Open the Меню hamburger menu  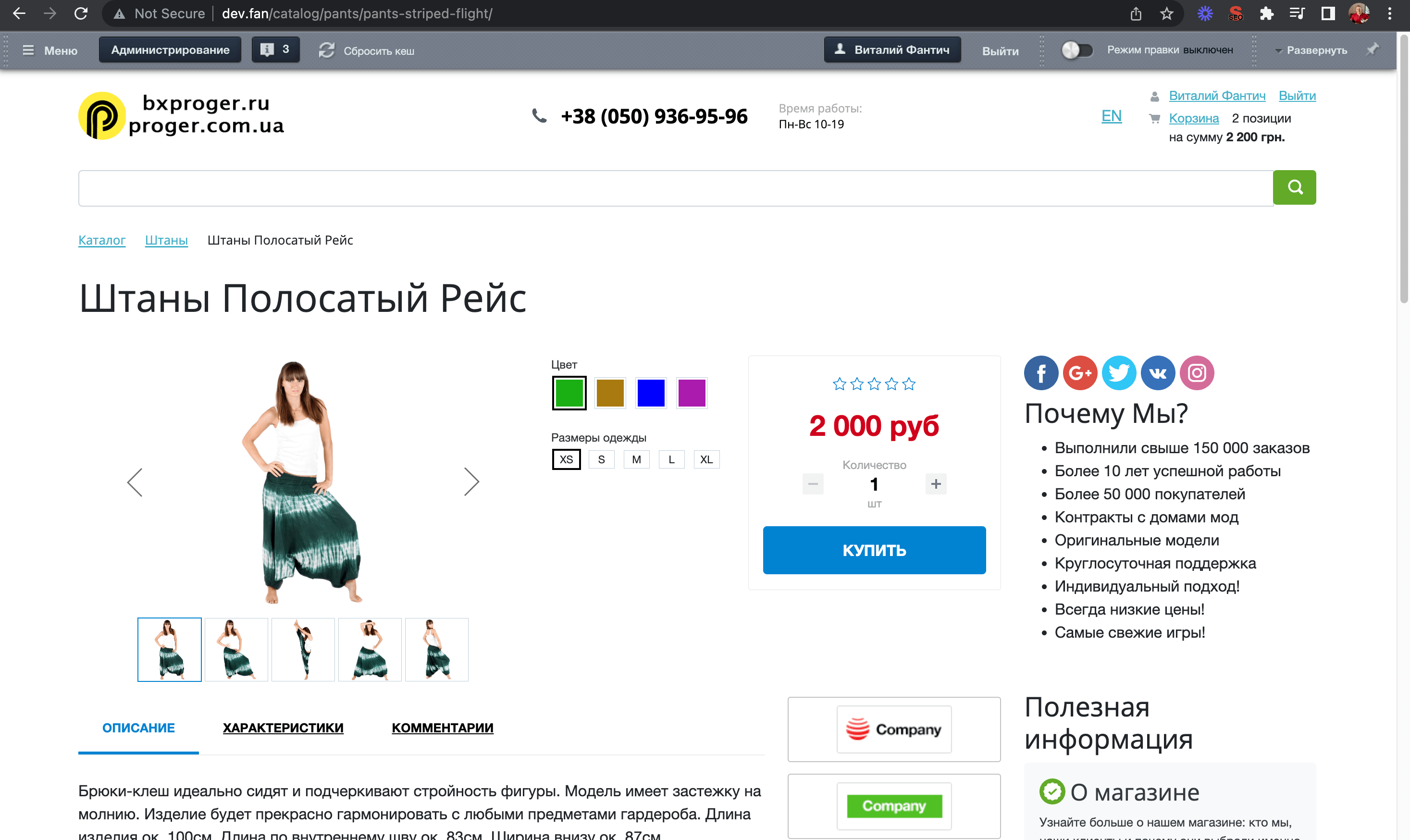(50, 50)
